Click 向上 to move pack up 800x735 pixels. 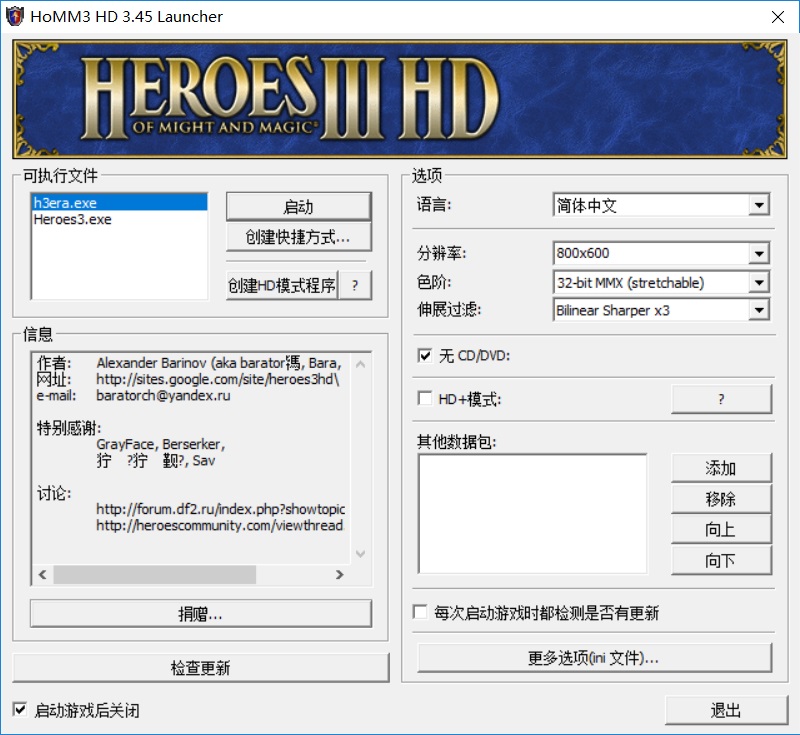tap(721, 529)
